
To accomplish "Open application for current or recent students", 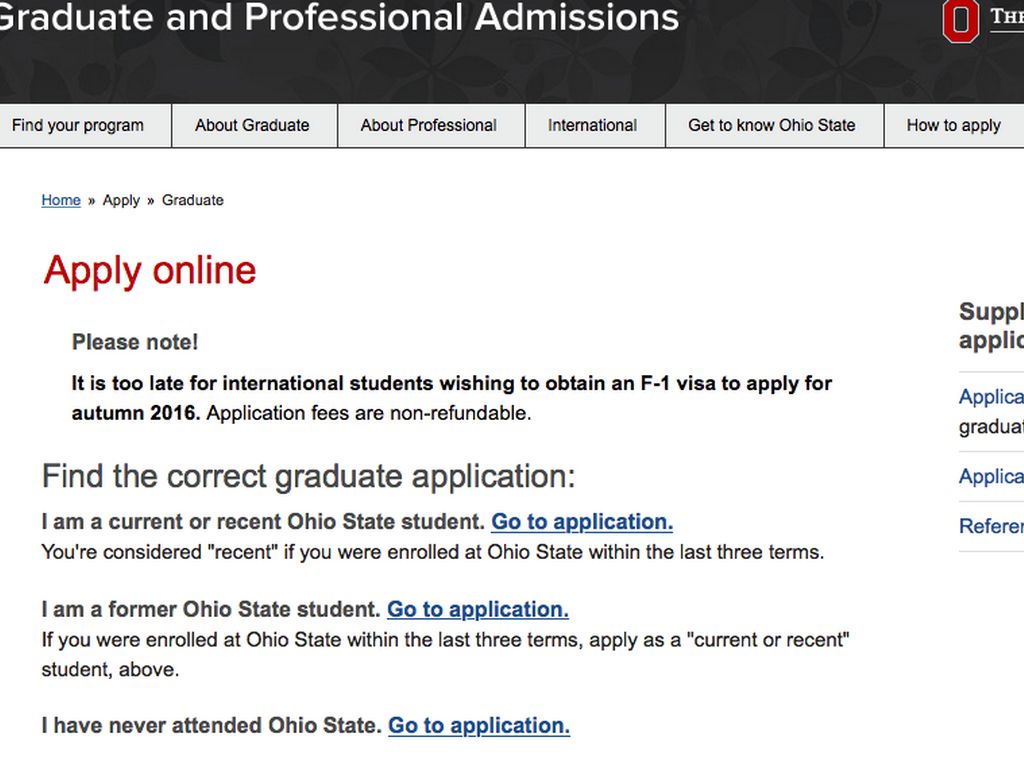I will (x=581, y=522).
